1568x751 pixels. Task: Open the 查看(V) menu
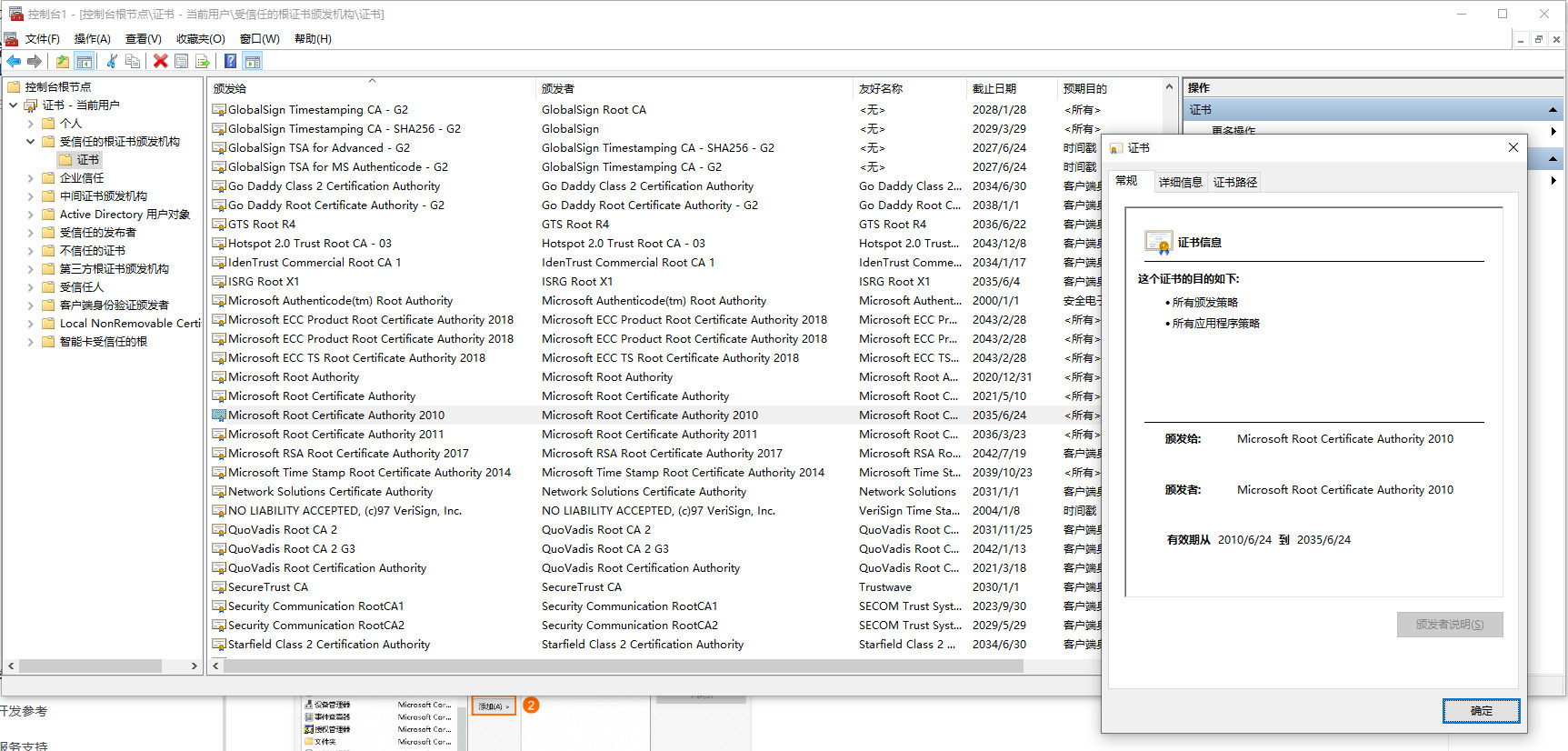tap(143, 38)
